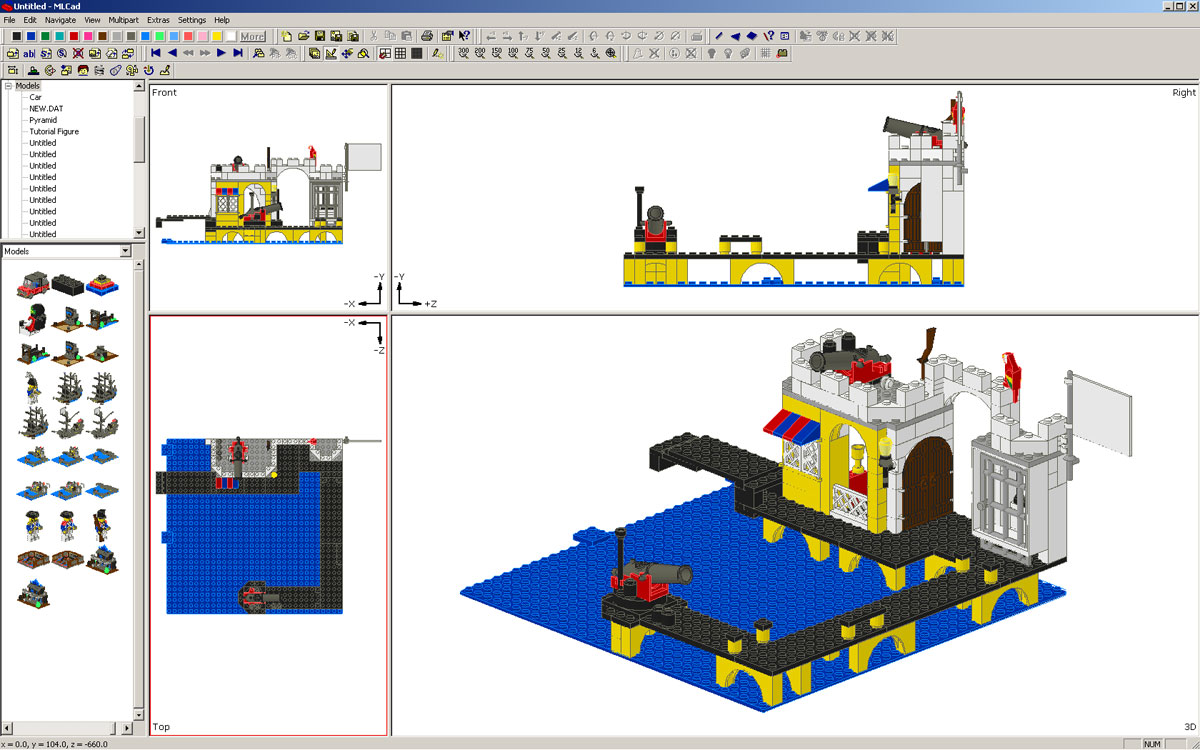Toggle the fine black grid icon
The height and width of the screenshot is (750, 1200).
[417, 52]
